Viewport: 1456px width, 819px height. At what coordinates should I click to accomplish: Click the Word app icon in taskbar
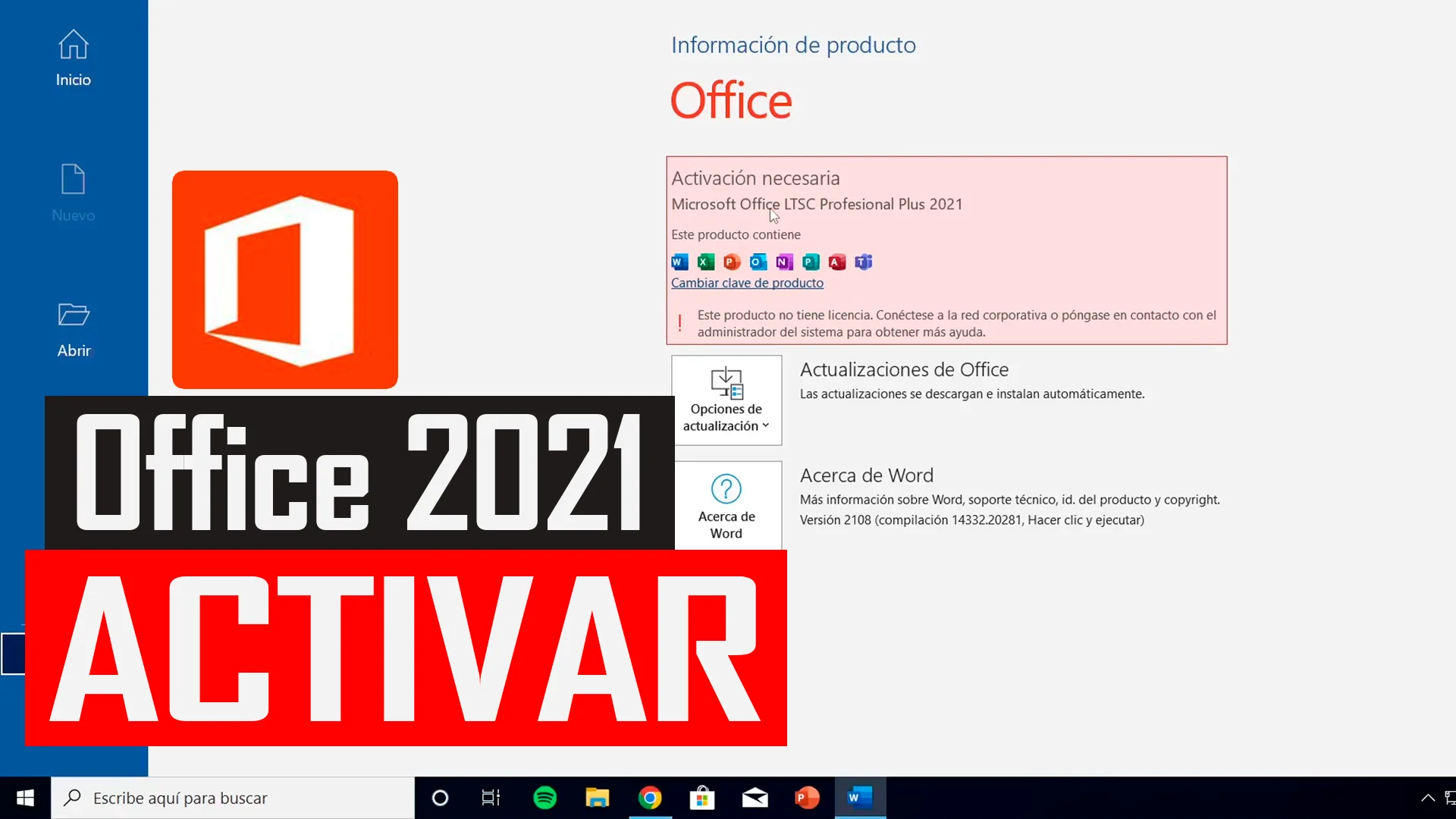(858, 797)
